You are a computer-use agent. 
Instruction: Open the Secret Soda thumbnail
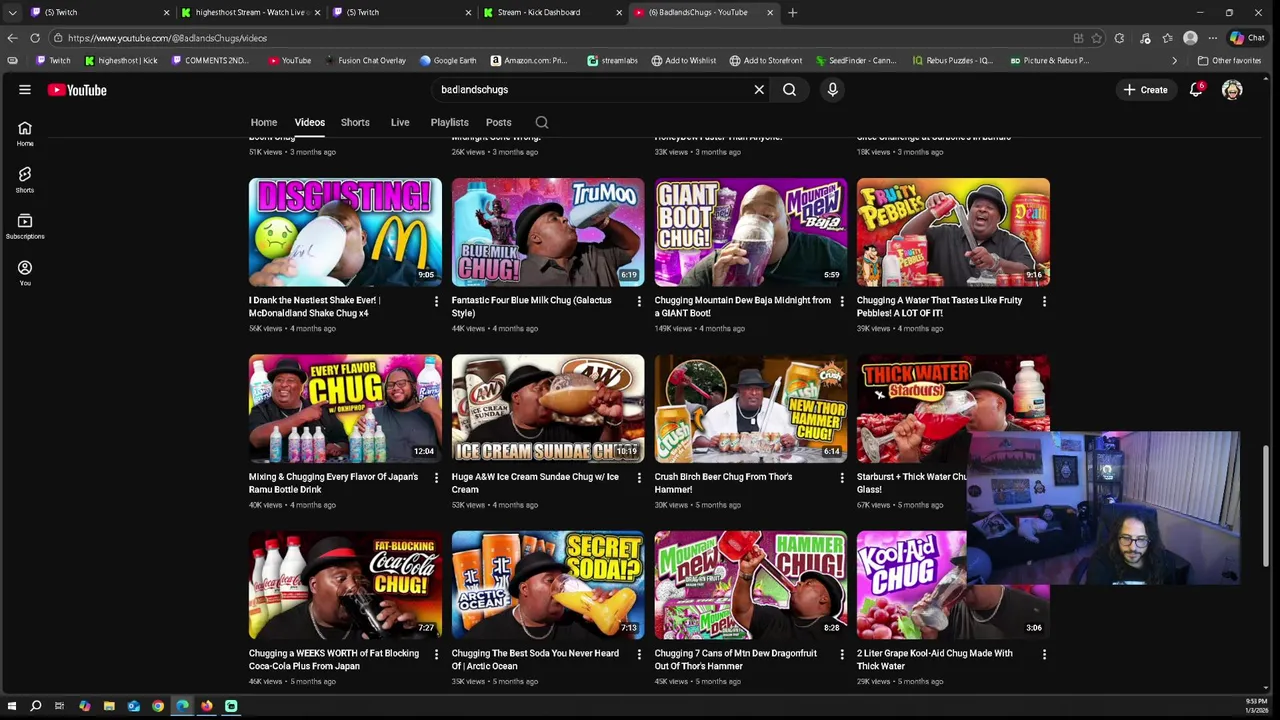pyautogui.click(x=548, y=585)
